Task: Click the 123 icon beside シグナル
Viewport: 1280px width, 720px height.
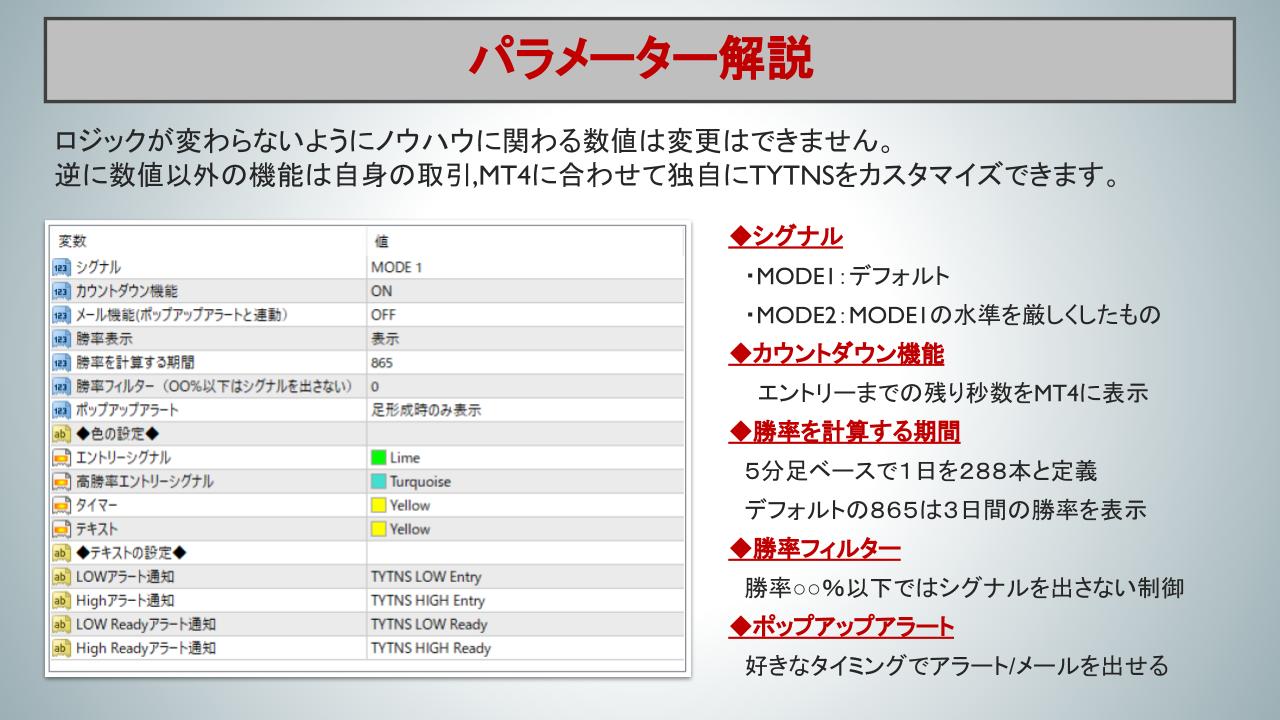Action: point(63,268)
